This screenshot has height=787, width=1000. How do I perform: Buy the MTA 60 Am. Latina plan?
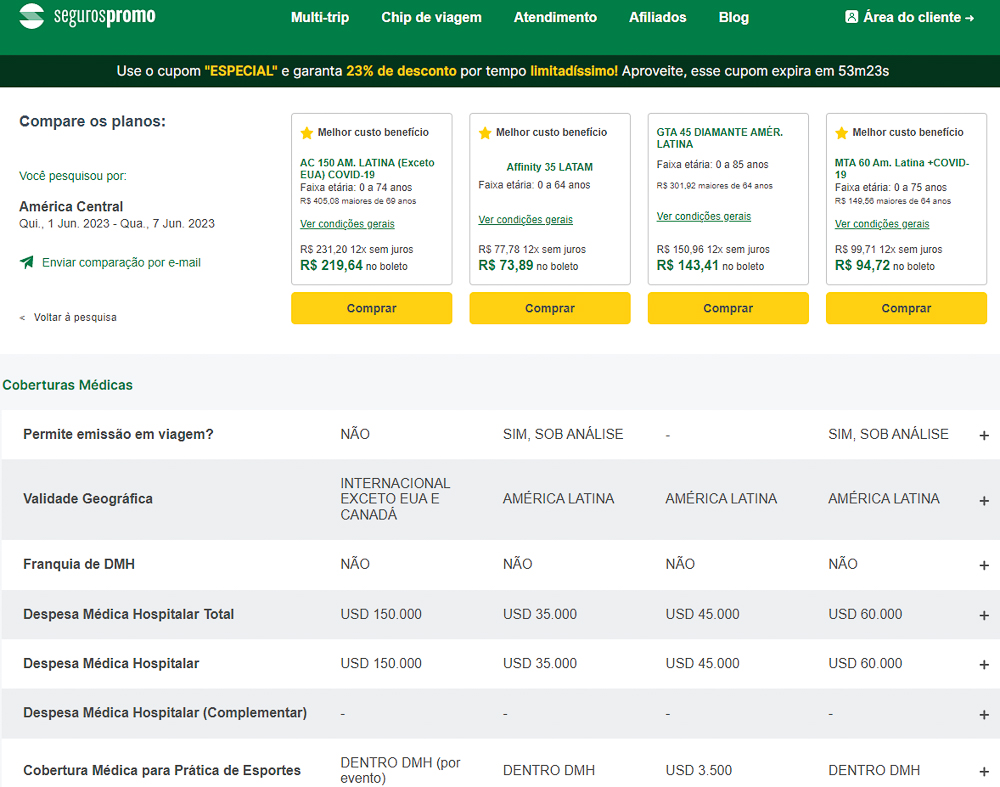[906, 308]
